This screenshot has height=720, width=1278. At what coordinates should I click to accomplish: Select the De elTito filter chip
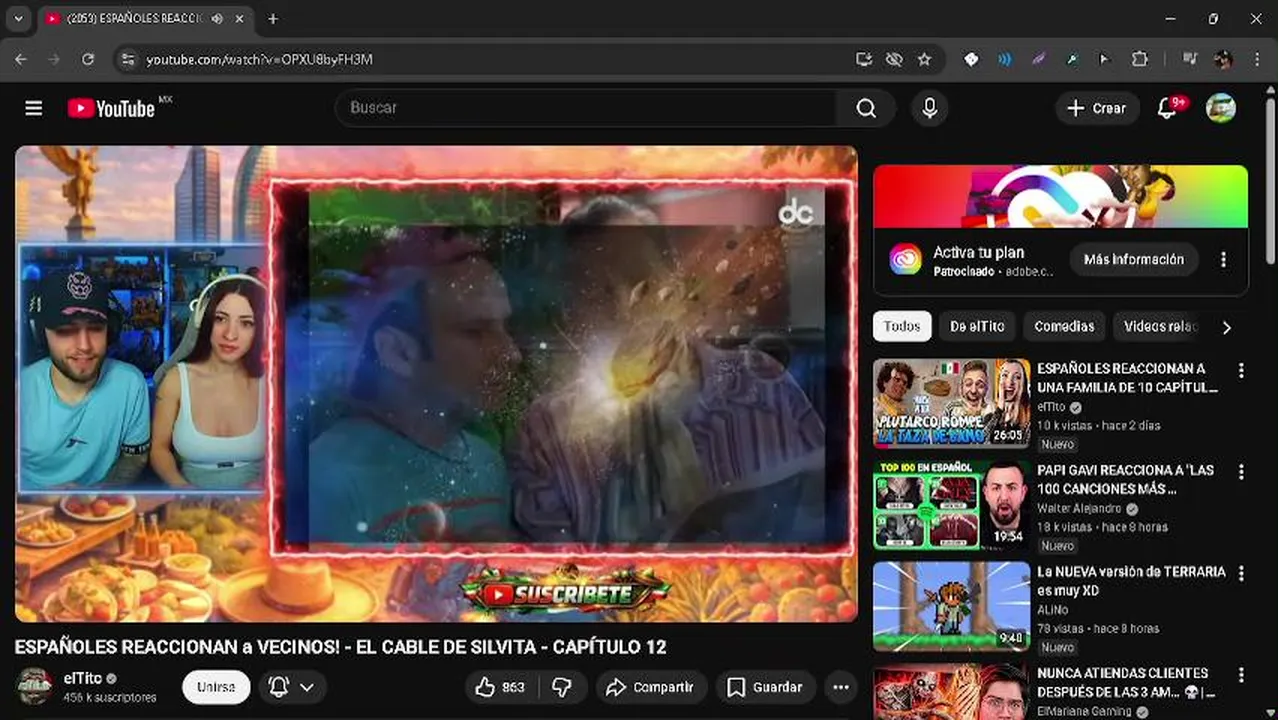coord(978,326)
